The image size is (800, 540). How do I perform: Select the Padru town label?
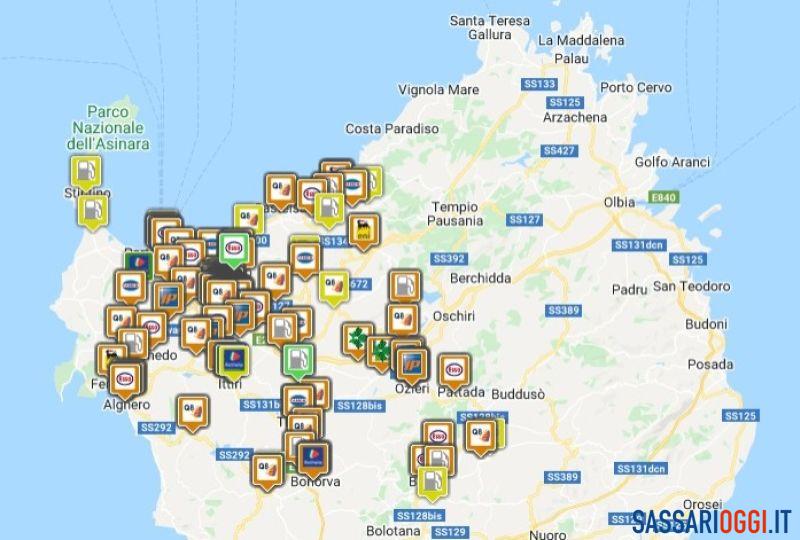(x=629, y=289)
